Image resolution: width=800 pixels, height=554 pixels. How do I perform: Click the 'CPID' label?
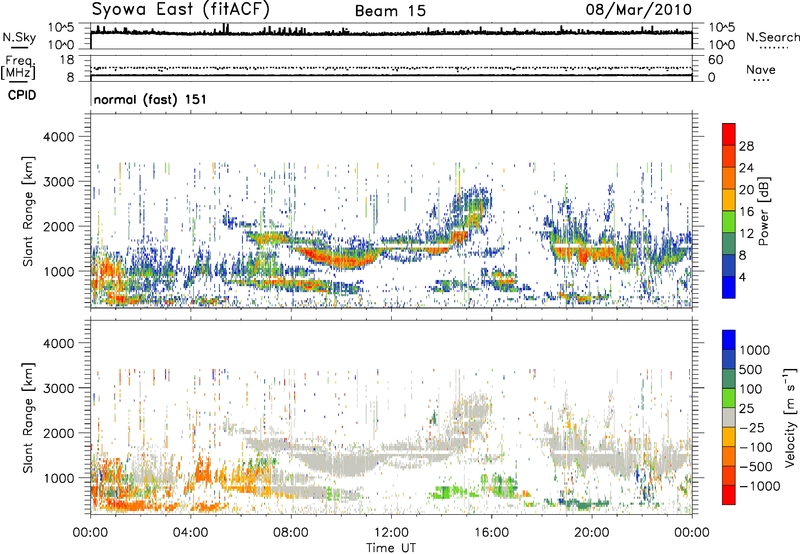click(22, 95)
